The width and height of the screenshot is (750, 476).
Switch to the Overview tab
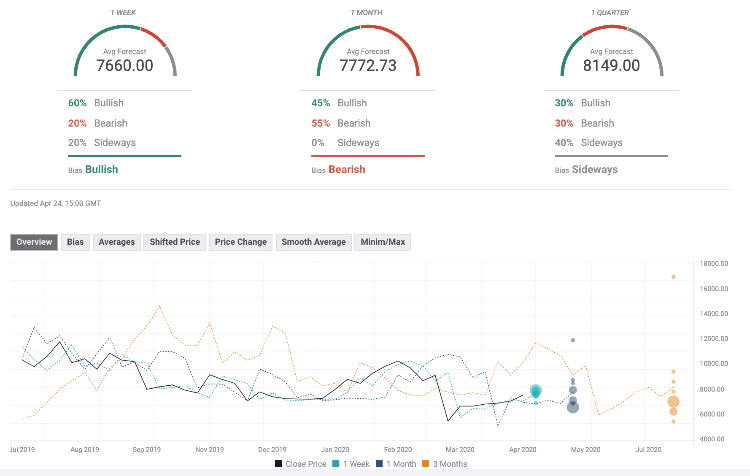34,242
